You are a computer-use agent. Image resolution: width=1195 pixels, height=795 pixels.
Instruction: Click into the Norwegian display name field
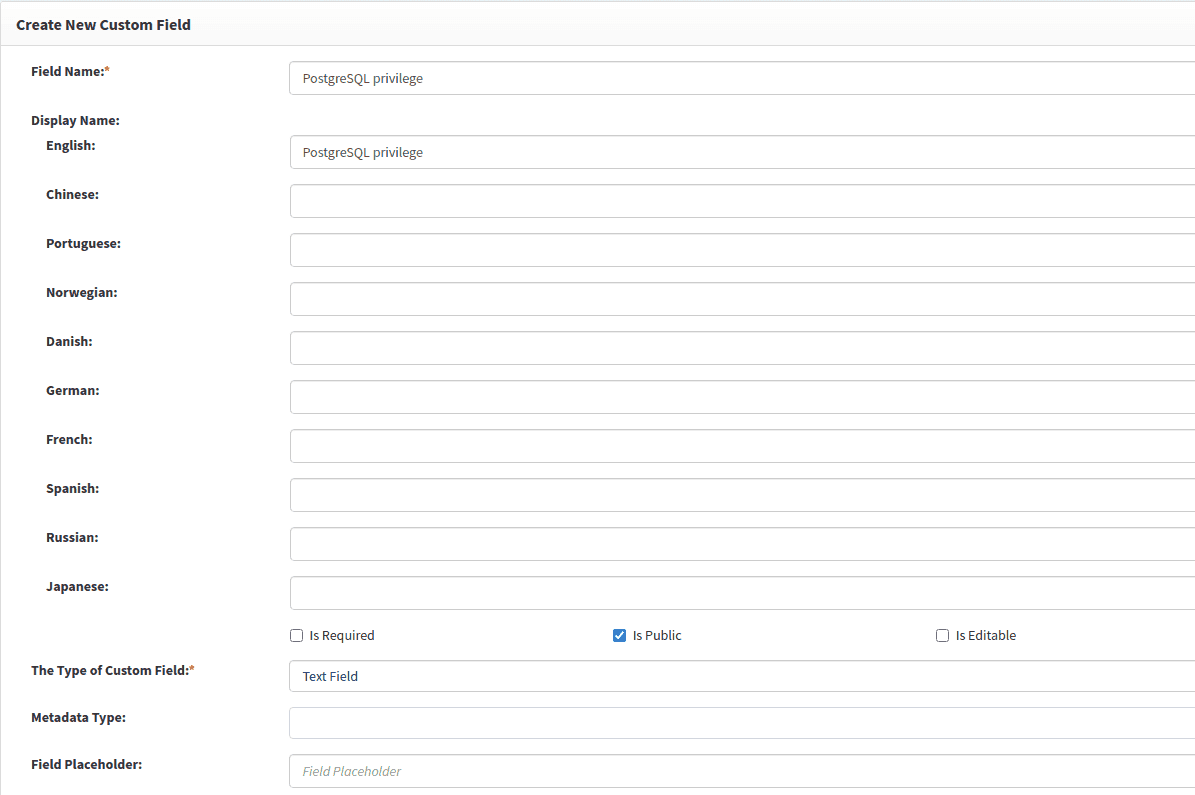click(740, 299)
